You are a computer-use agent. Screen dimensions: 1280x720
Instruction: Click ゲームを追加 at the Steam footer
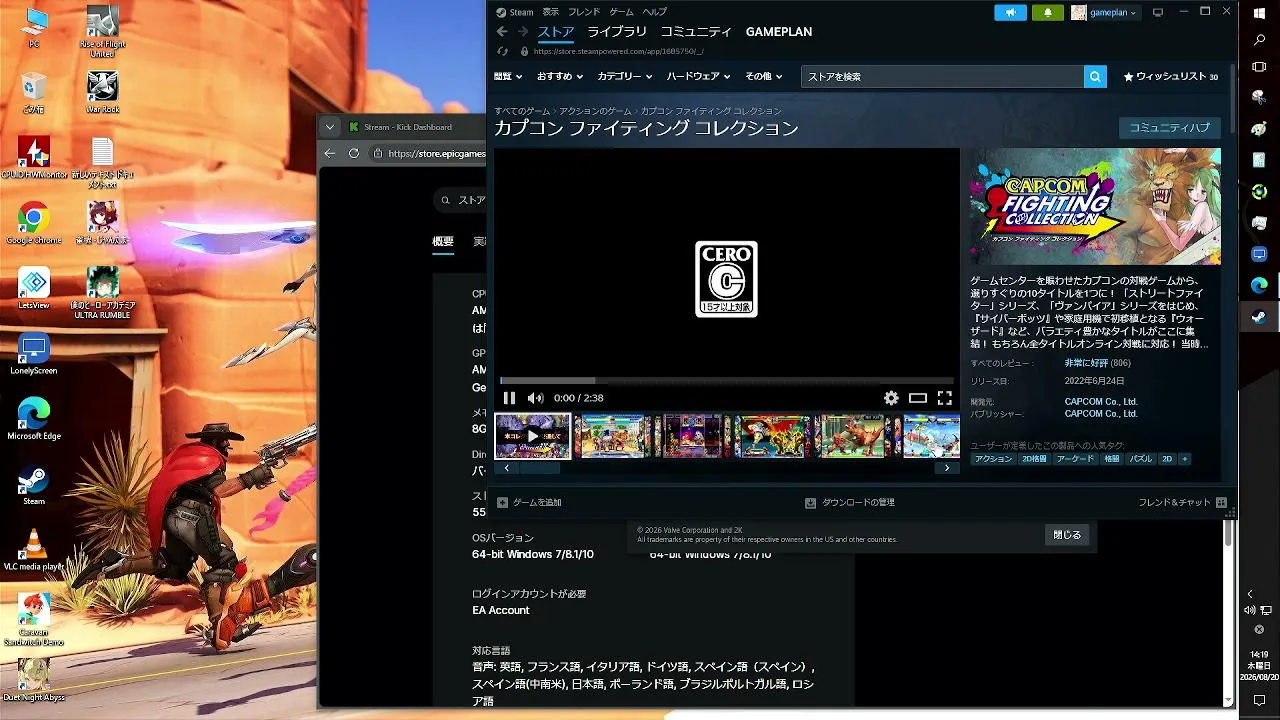(530, 503)
